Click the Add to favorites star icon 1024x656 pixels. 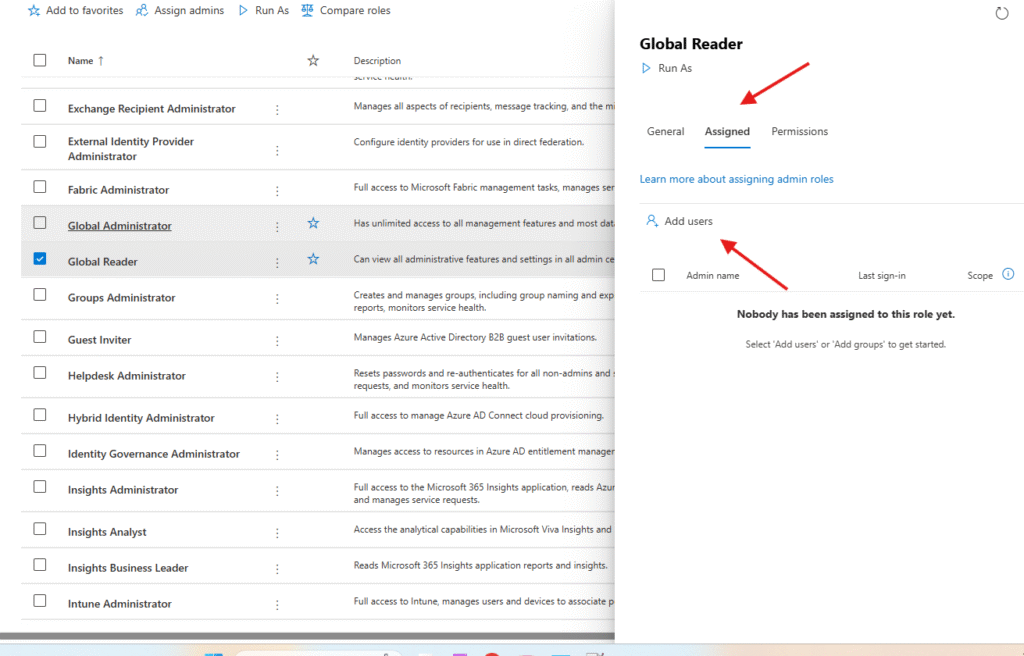34,11
